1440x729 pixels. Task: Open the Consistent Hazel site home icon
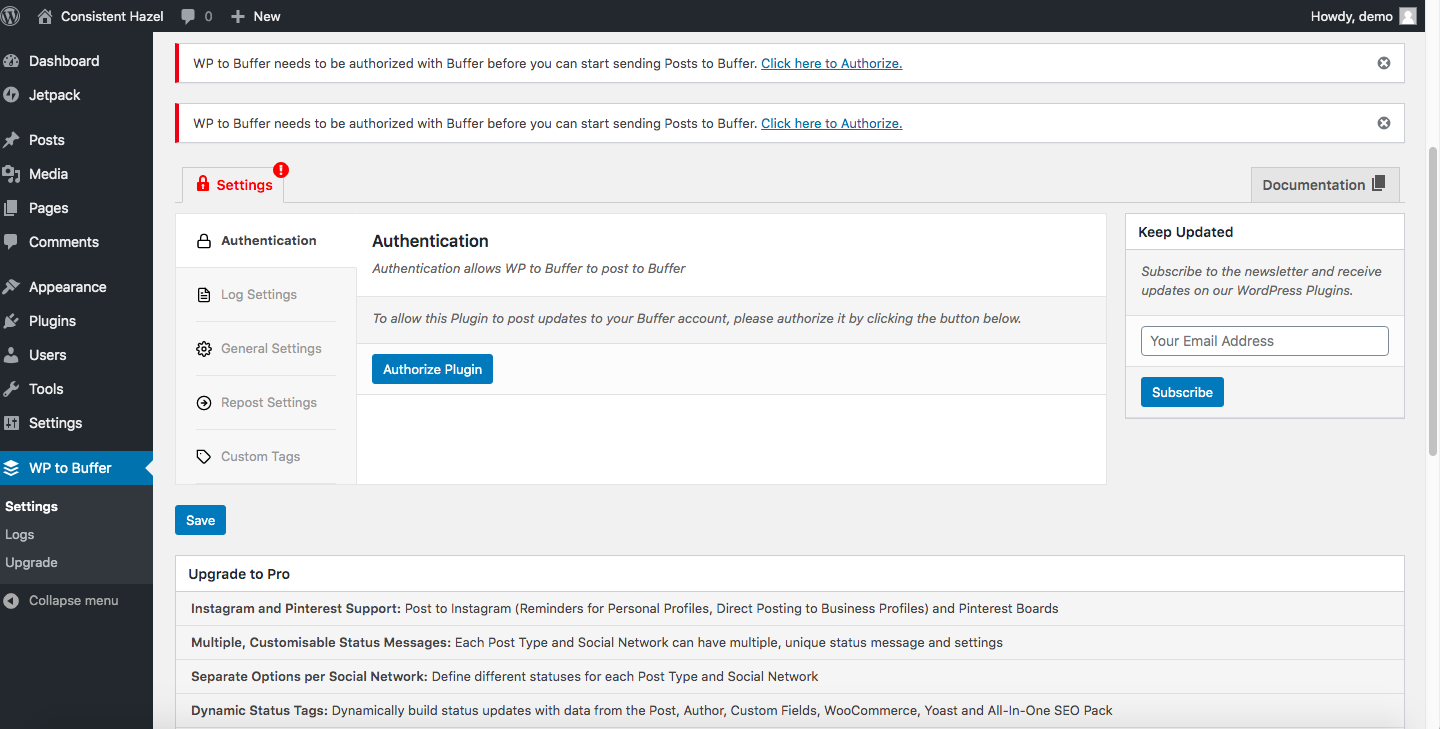pyautogui.click(x=45, y=16)
